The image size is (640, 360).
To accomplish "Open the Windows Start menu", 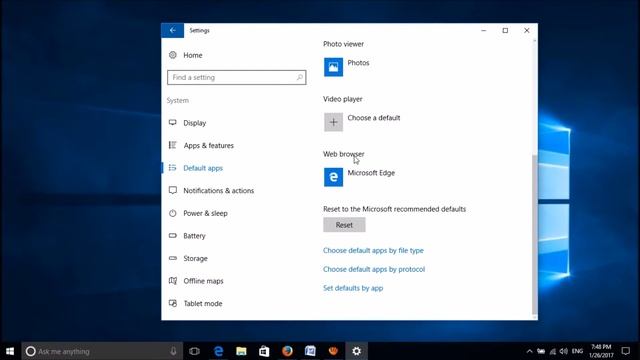I will click(10, 351).
